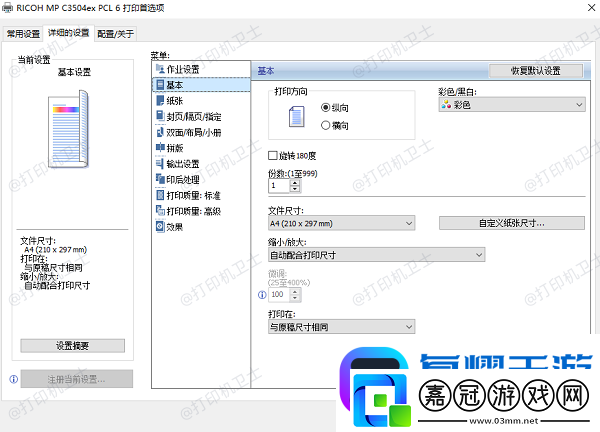Click the 效果 menu icon
Viewport: 600px width, 432px height.
pyautogui.click(x=160, y=227)
